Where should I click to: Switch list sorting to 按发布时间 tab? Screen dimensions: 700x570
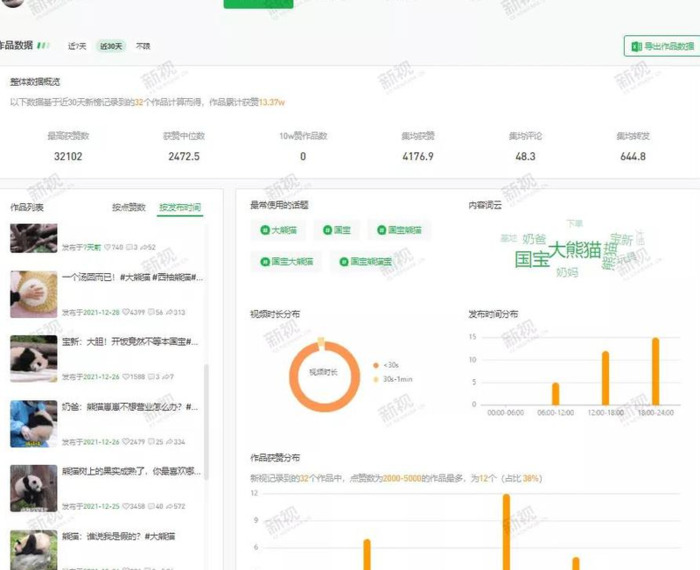click(180, 207)
